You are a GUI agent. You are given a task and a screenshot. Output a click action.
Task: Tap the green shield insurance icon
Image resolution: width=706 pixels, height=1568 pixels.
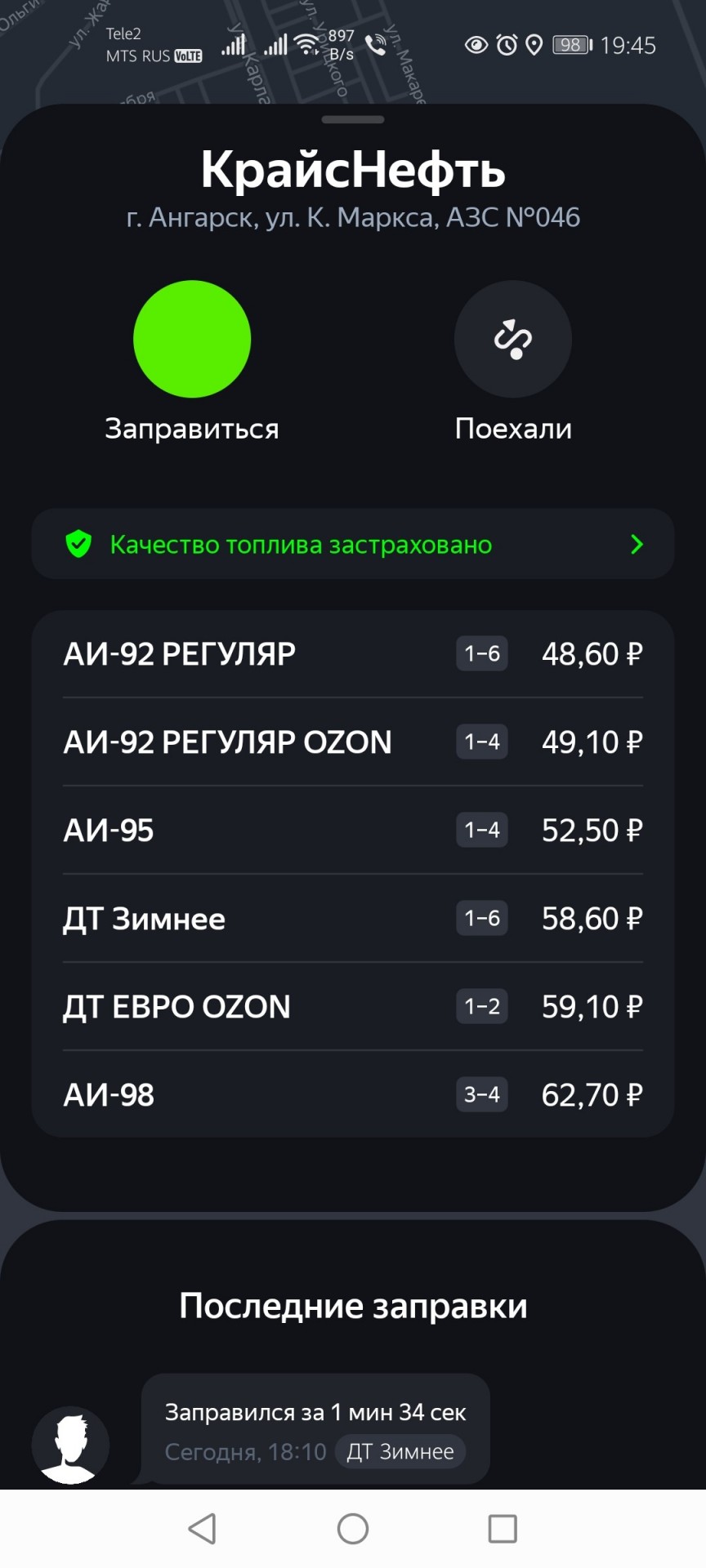(78, 544)
